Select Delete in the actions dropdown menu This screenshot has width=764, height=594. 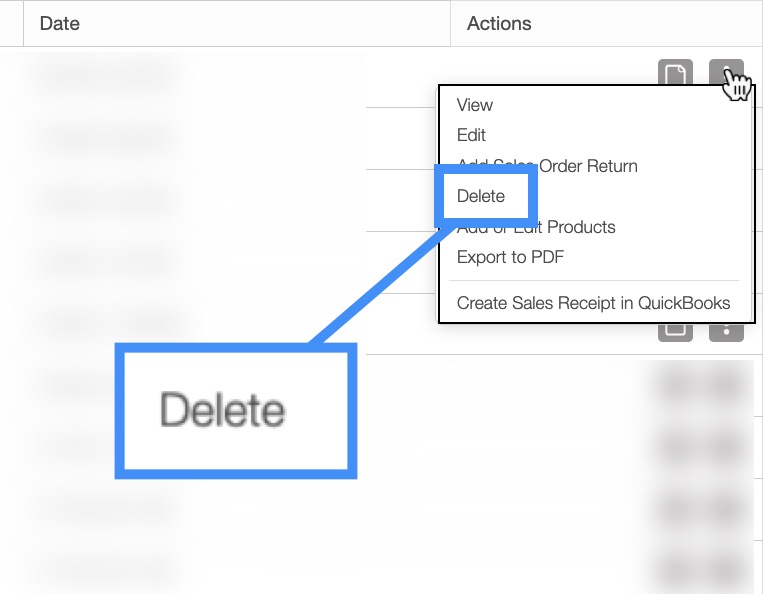(x=481, y=196)
